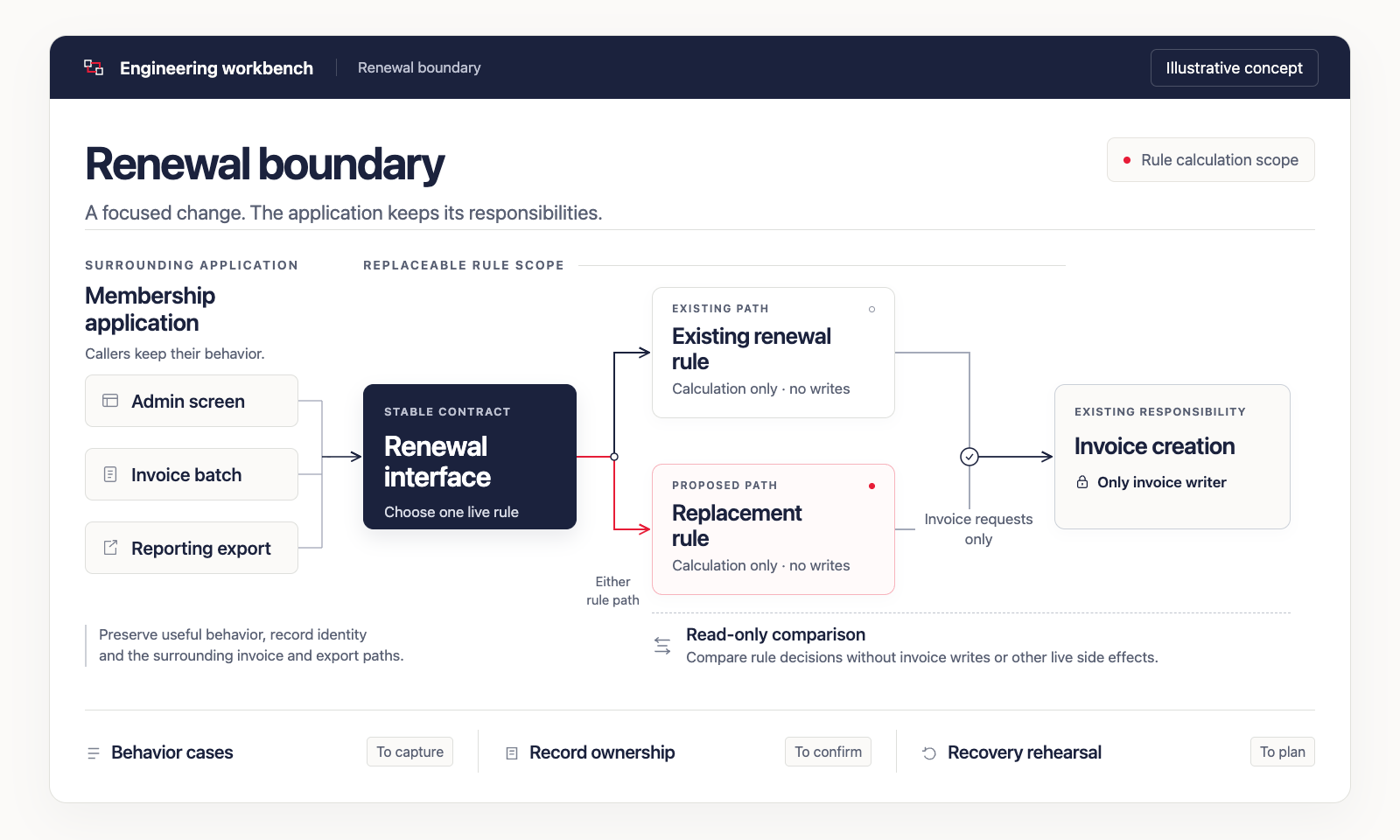Screen dimensions: 1400x840
Task: Click the Callers keep their behavior text
Action: coord(175,353)
